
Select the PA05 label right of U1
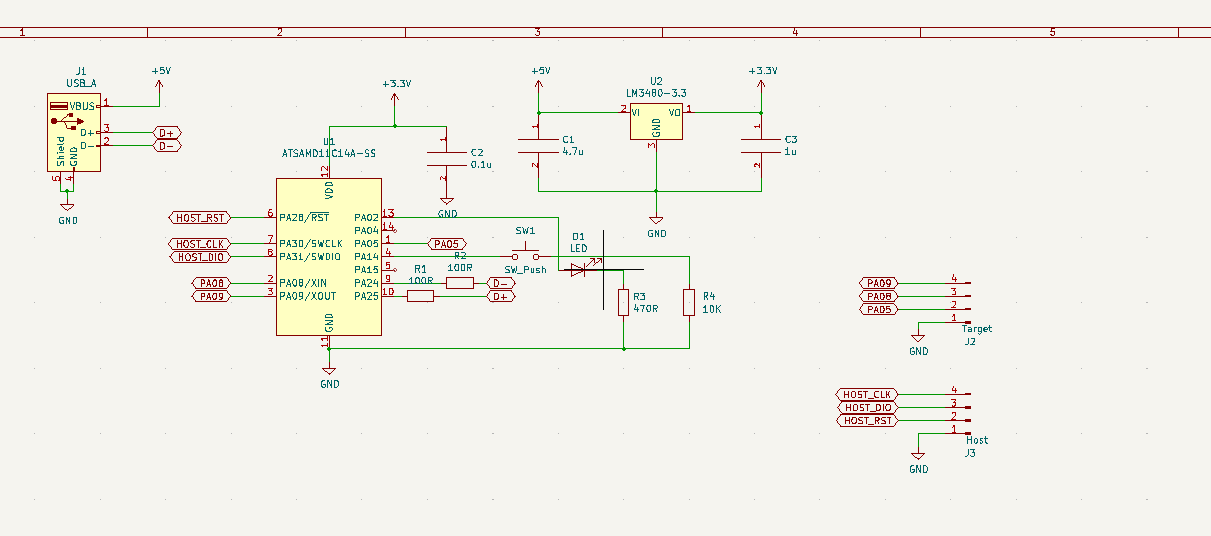tap(446, 243)
